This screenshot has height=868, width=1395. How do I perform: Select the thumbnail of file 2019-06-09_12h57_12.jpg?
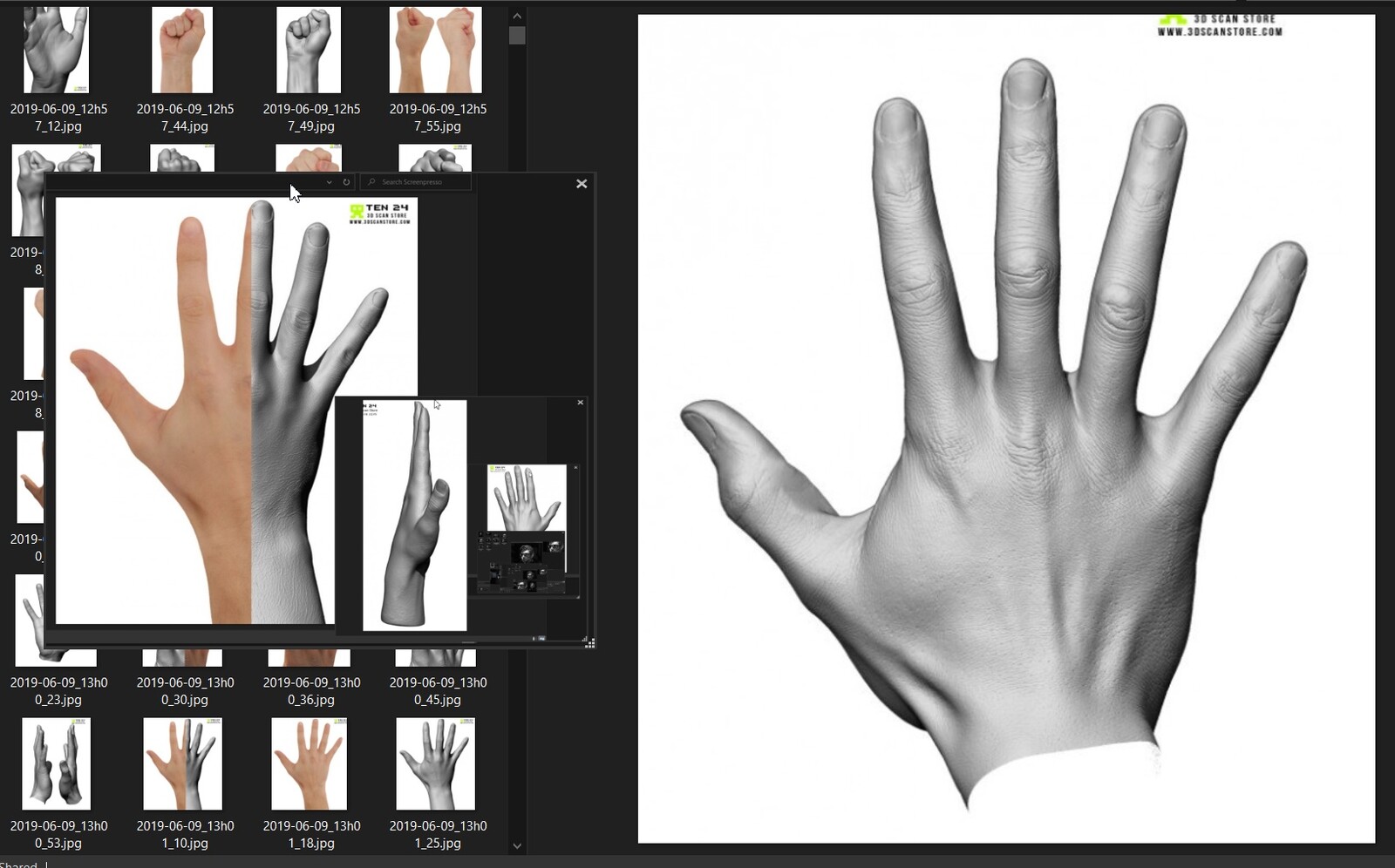(x=56, y=50)
